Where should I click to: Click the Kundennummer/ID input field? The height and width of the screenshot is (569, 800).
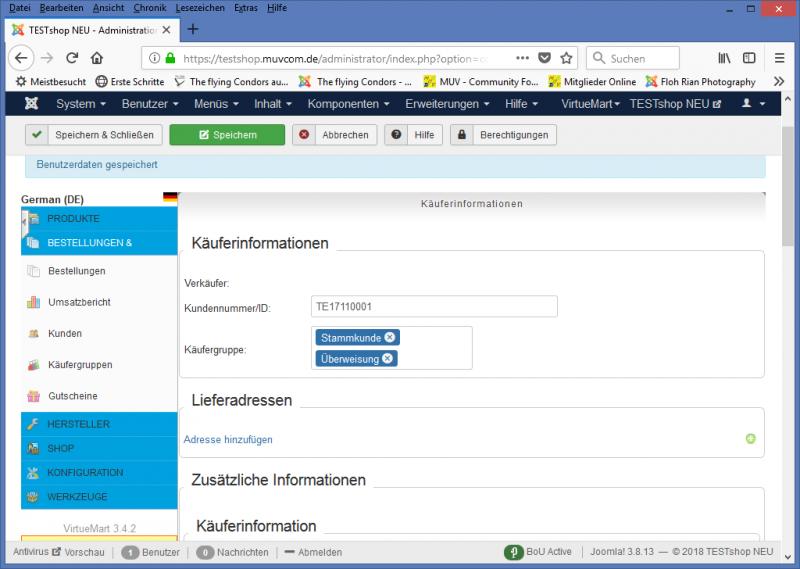pyautogui.click(x=433, y=306)
